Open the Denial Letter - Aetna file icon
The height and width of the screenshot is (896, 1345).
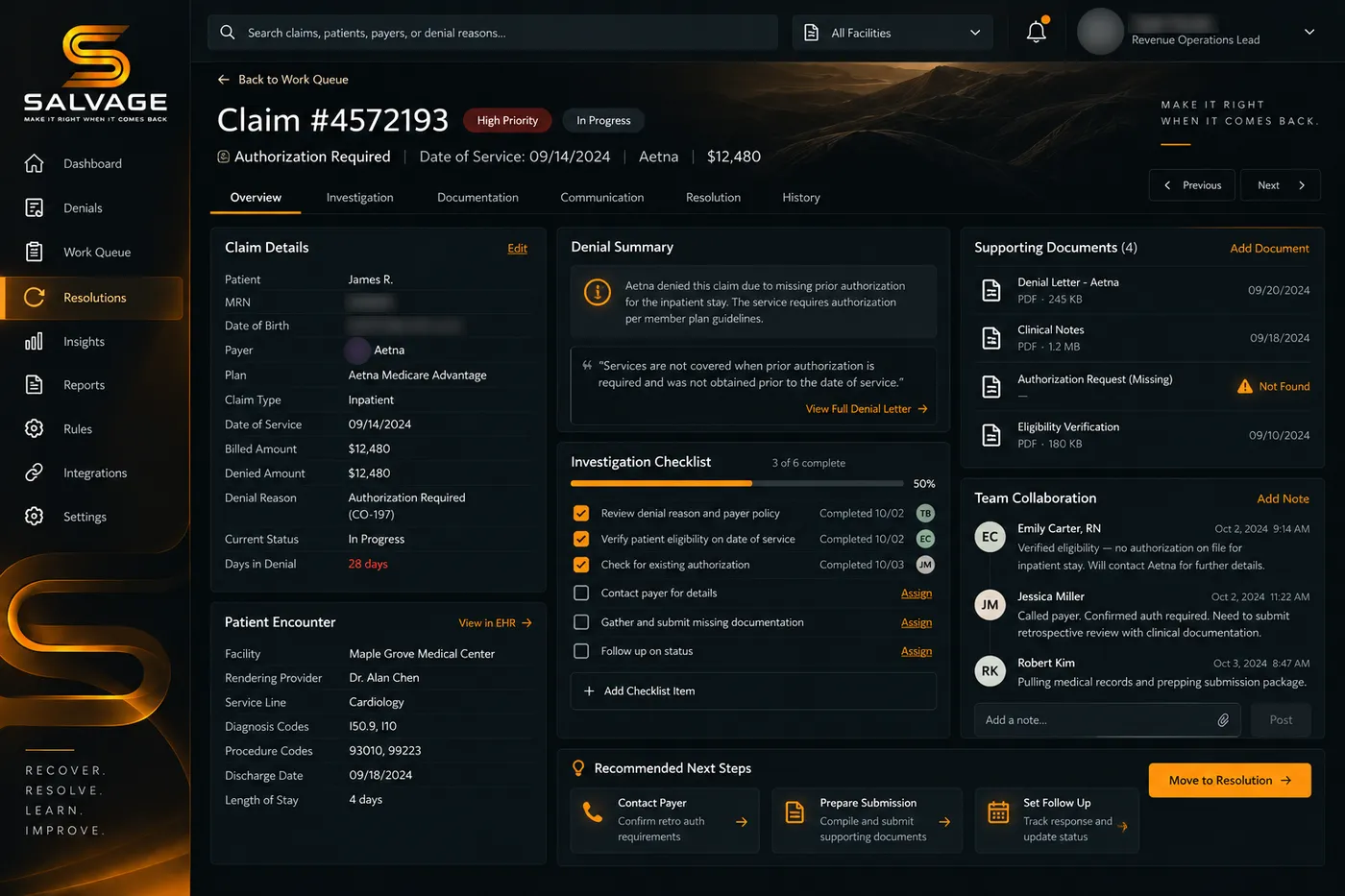pos(991,290)
